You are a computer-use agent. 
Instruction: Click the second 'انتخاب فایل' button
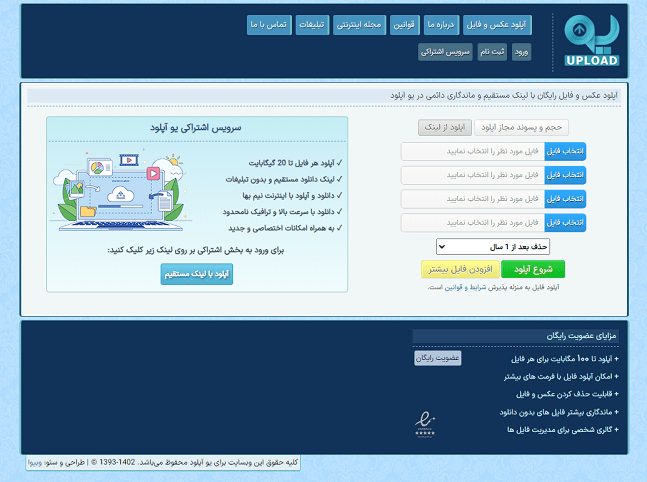[565, 175]
